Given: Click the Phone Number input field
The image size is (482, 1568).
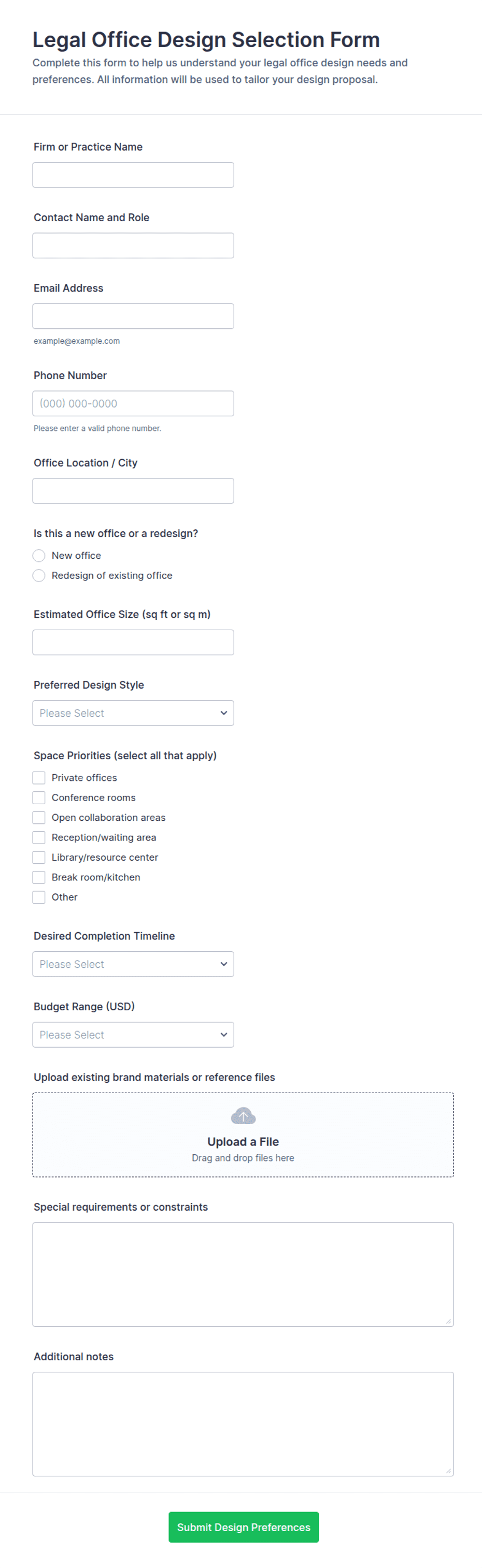Looking at the screenshot, I should pos(133,403).
